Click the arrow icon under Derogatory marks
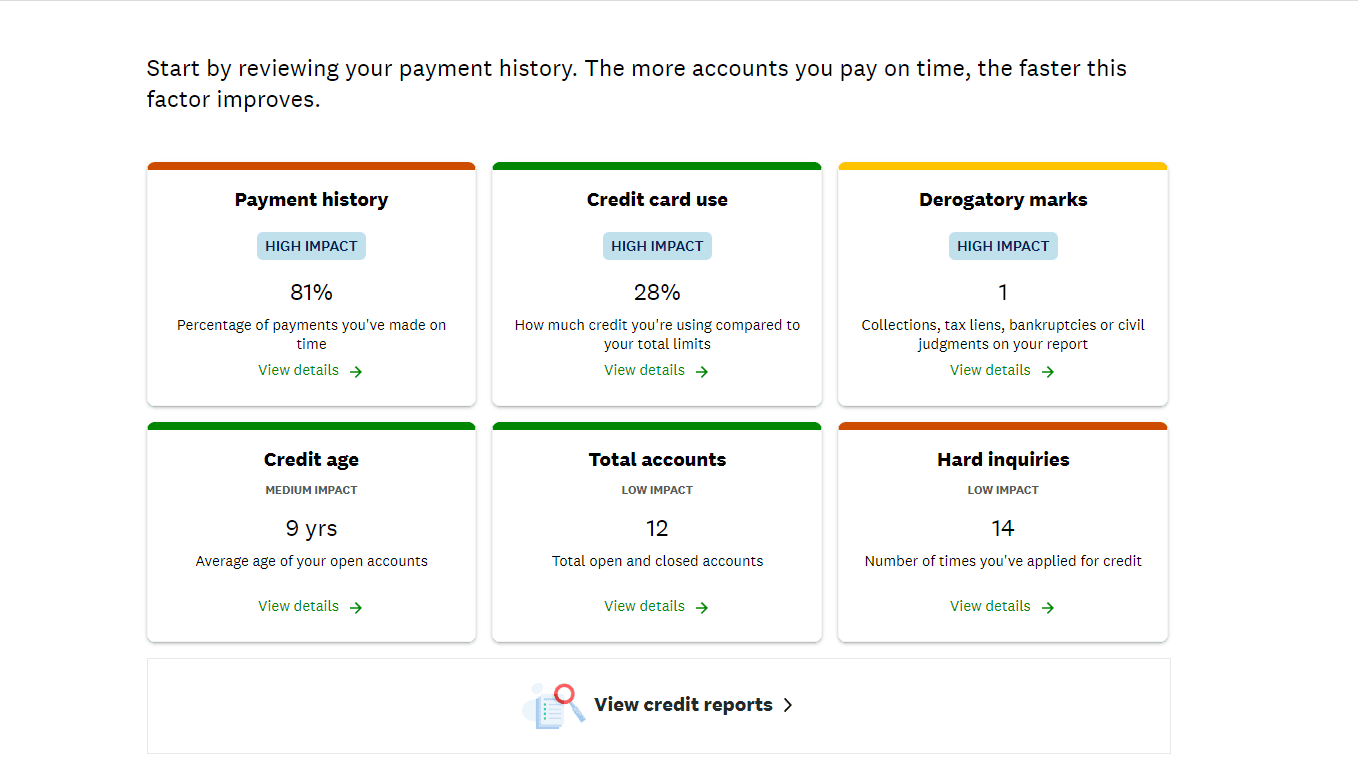 coord(1048,371)
